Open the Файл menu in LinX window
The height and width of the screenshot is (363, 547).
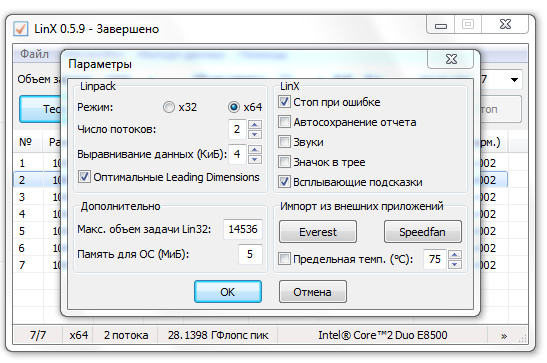[34, 54]
